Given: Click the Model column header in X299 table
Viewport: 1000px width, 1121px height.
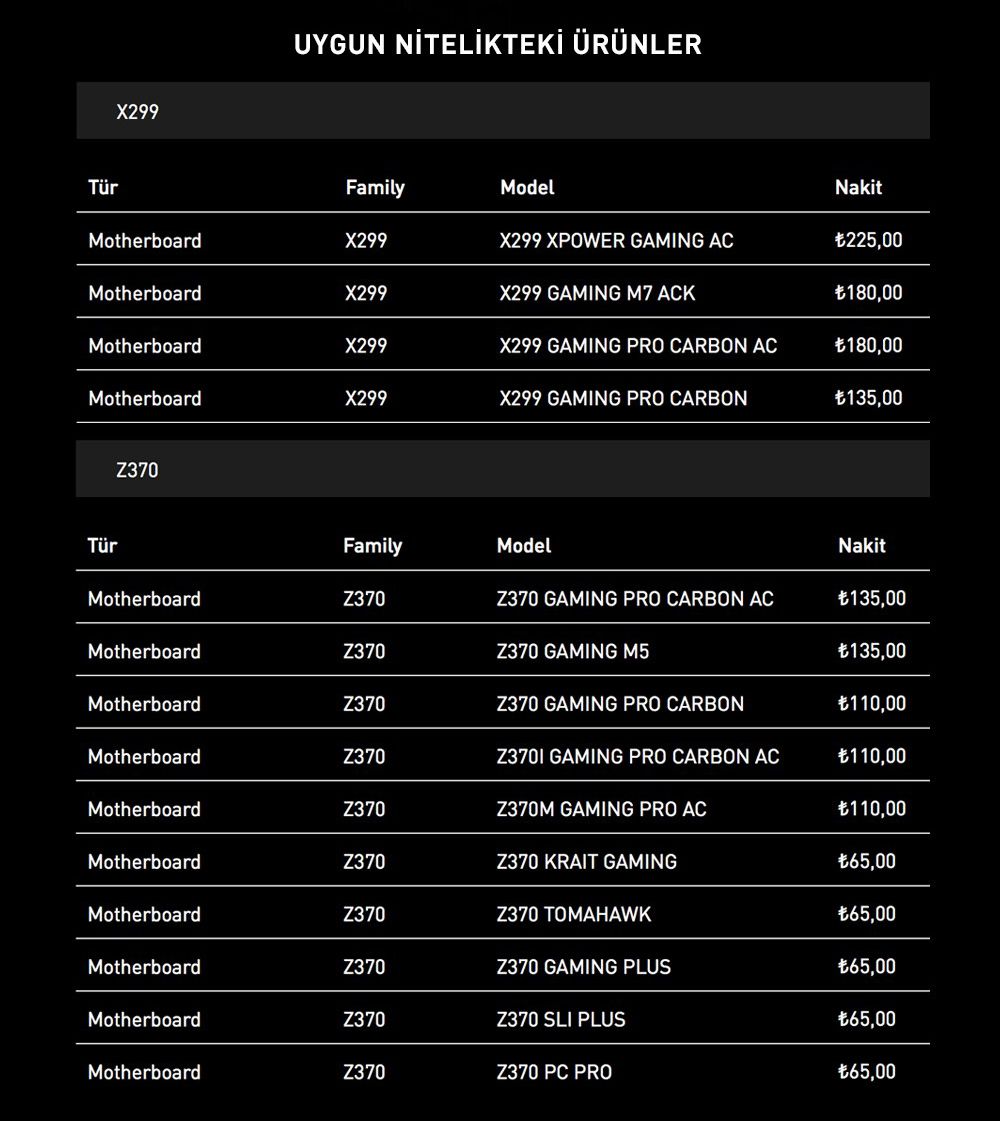Looking at the screenshot, I should click(527, 188).
